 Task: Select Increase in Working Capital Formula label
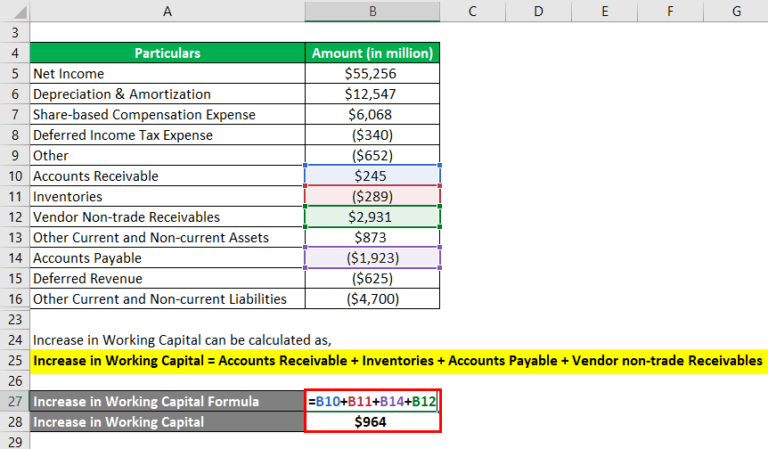[167, 401]
